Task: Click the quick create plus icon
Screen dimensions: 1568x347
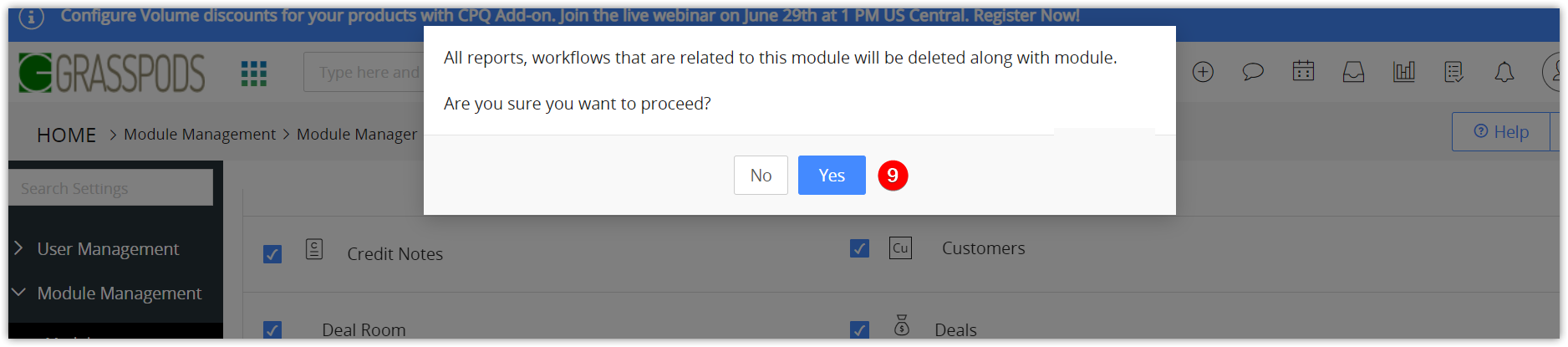Action: 1203,72
